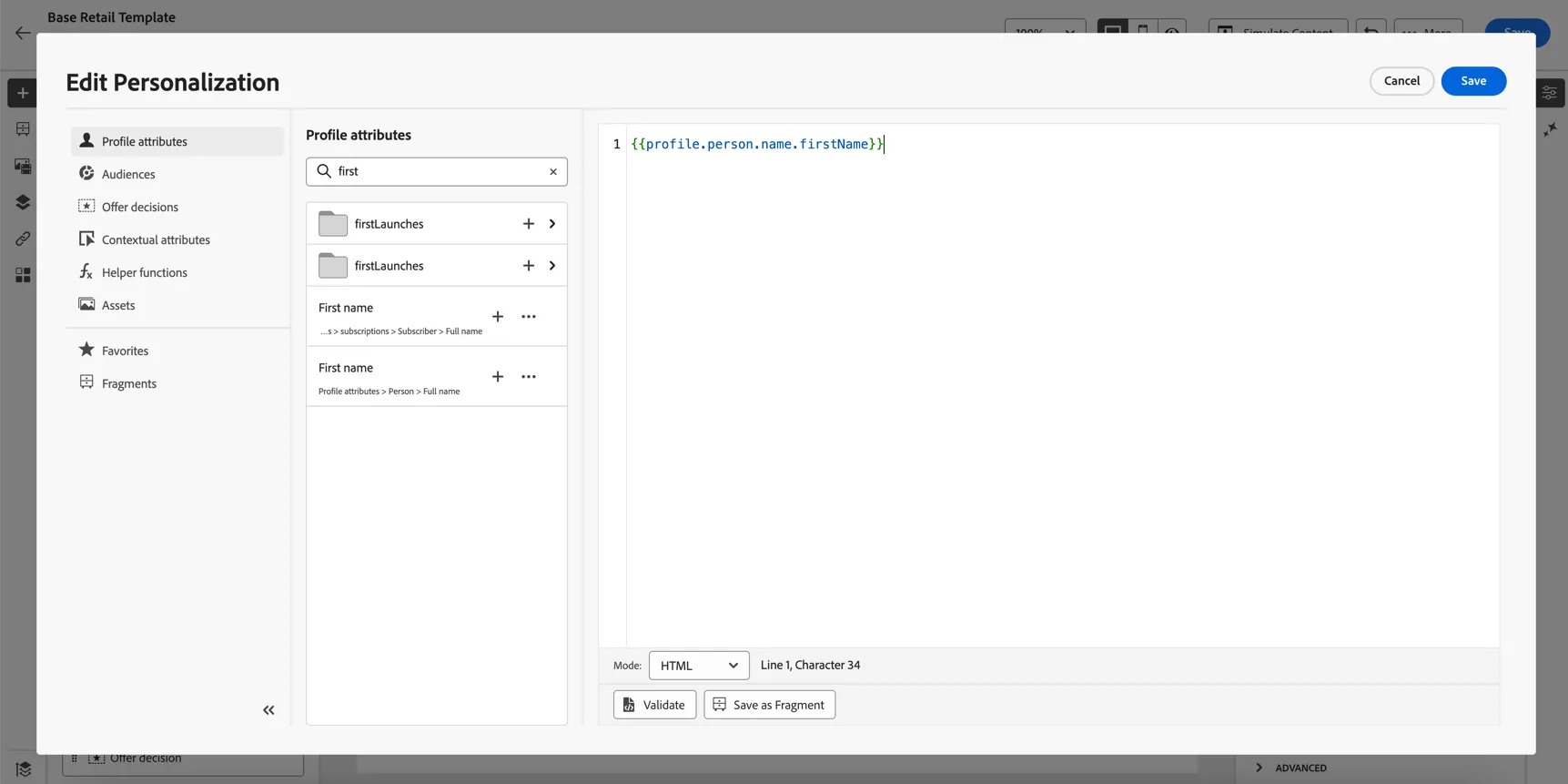The image size is (1568, 784).
Task: Add first firstLaunches folder with plus icon
Action: tap(529, 224)
